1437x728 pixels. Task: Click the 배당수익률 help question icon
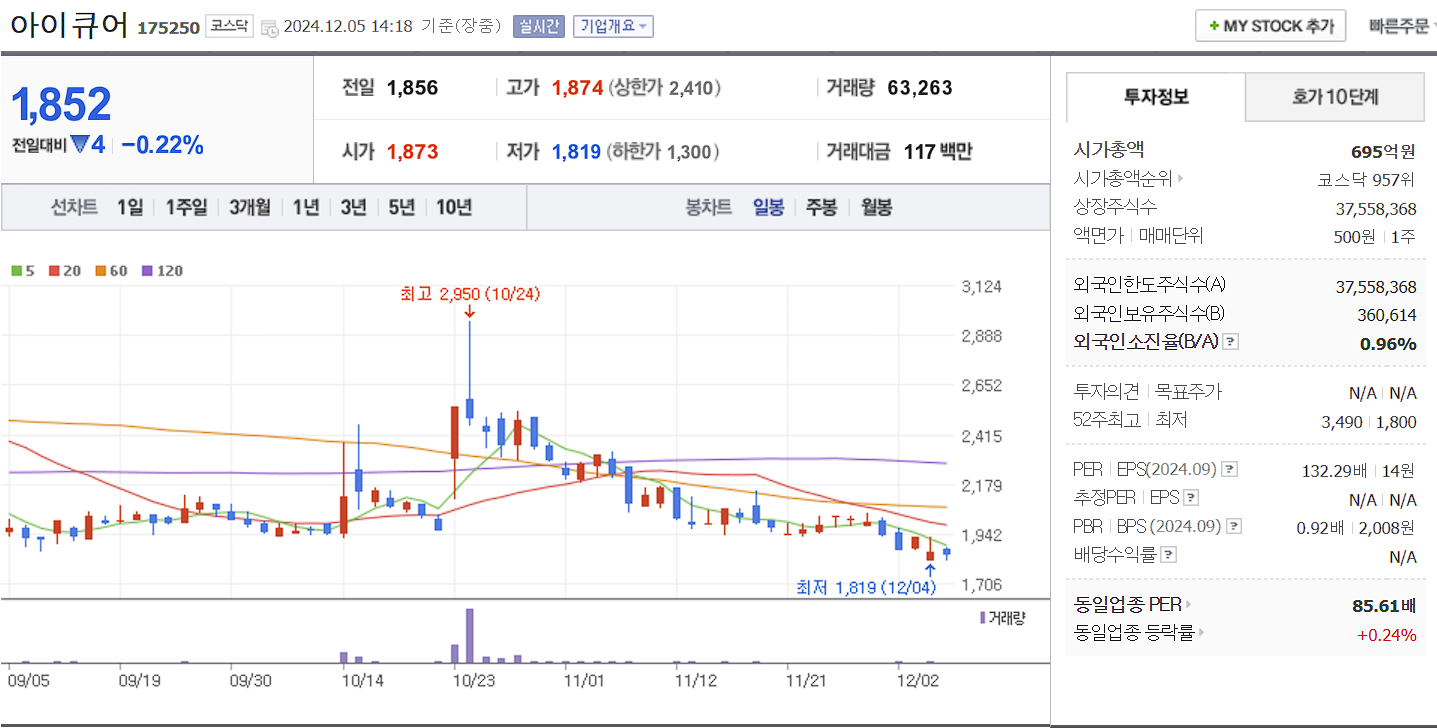tap(1169, 553)
